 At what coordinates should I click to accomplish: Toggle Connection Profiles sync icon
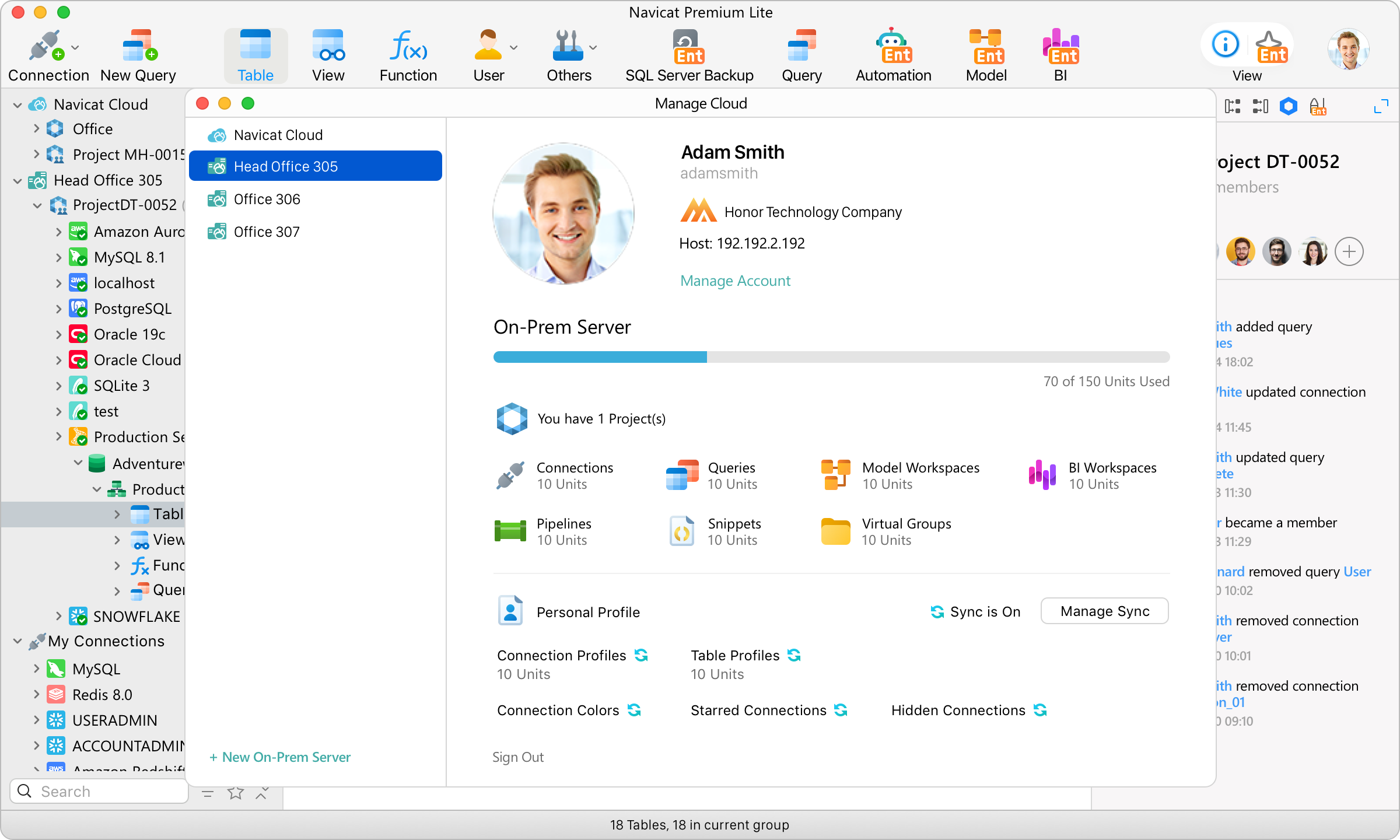pos(642,655)
